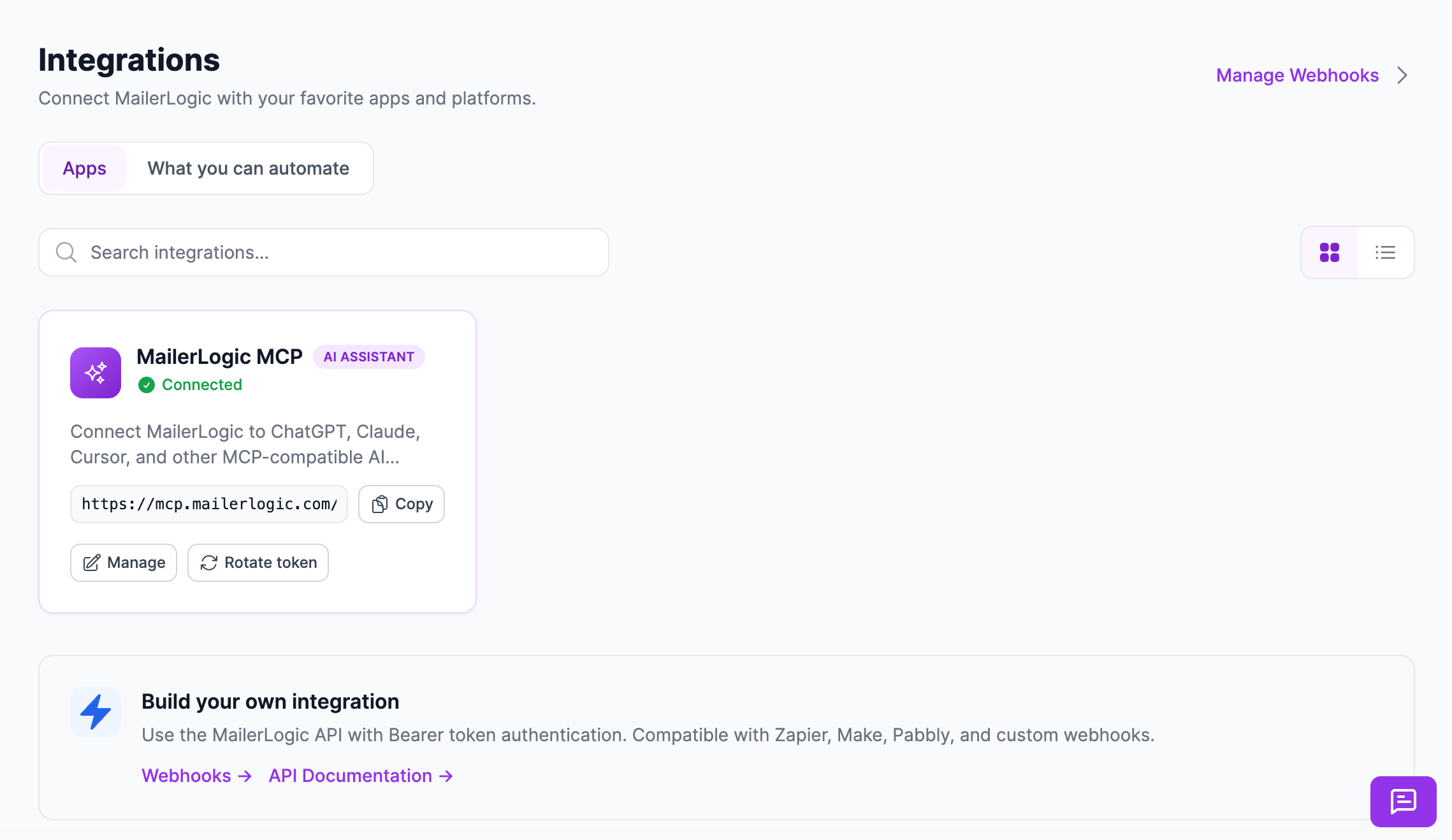Switch to grid view layout

point(1330,252)
